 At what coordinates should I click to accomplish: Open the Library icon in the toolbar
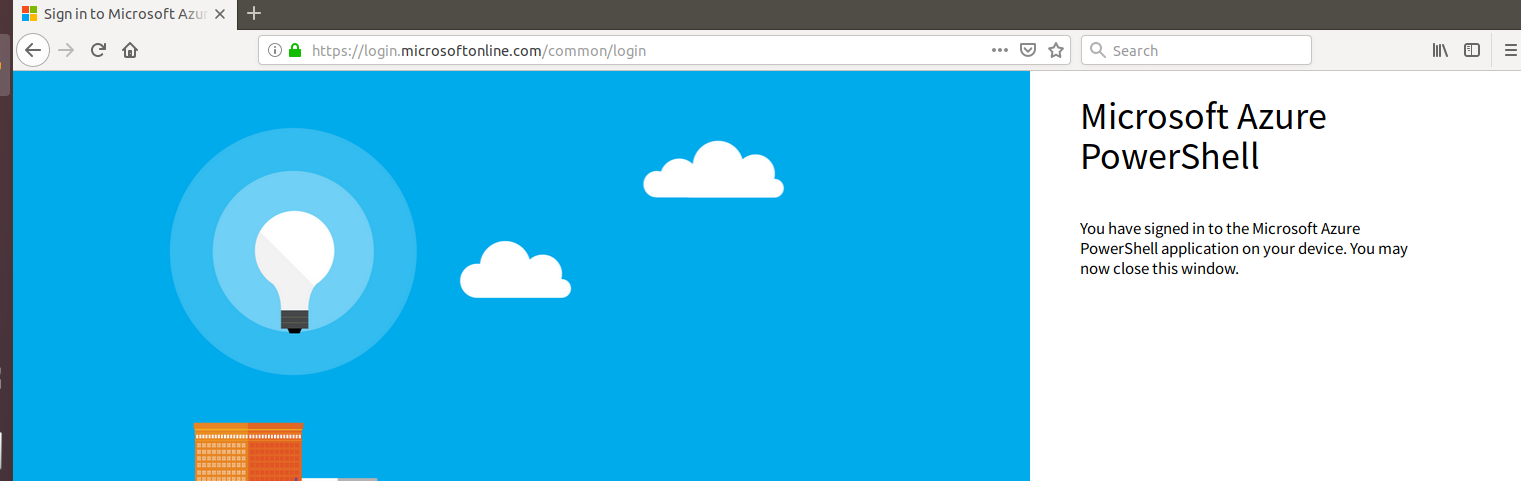click(1440, 50)
